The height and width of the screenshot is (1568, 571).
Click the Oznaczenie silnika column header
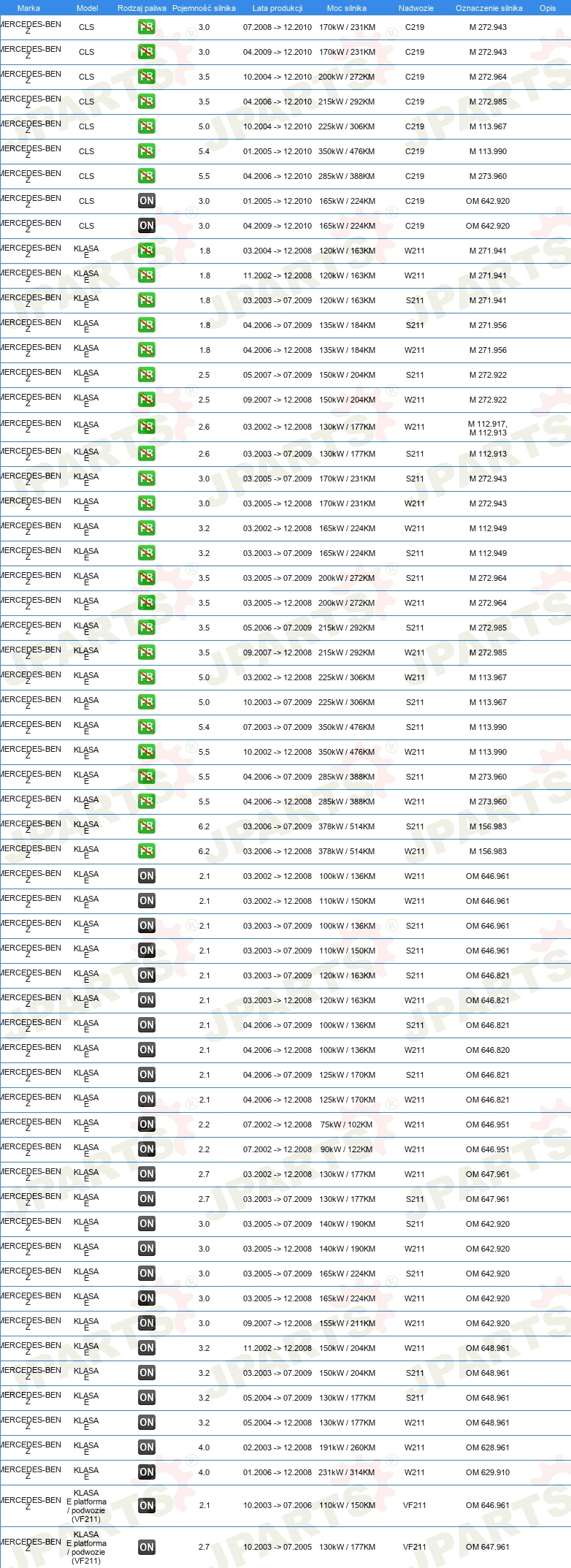tap(488, 8)
